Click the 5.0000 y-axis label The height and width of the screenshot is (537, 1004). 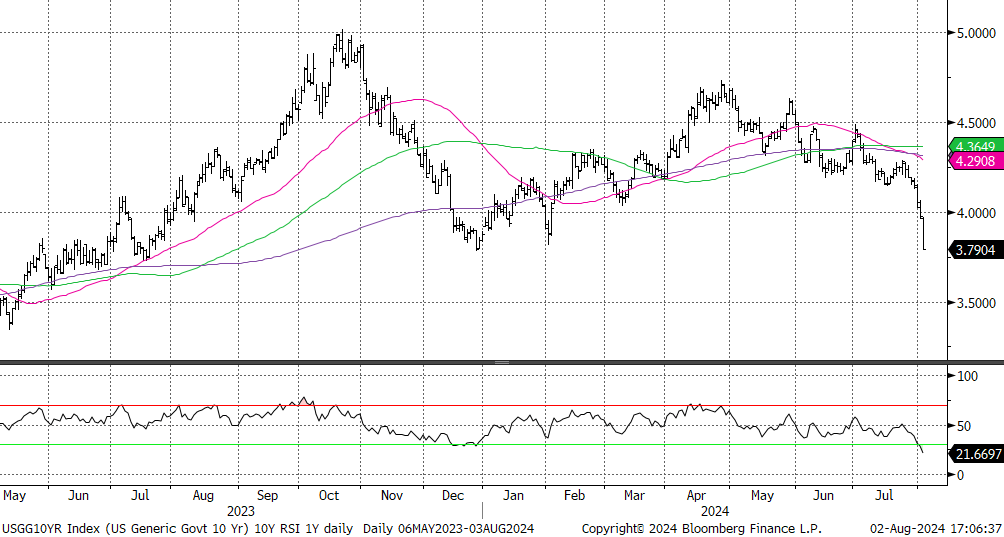[973, 33]
